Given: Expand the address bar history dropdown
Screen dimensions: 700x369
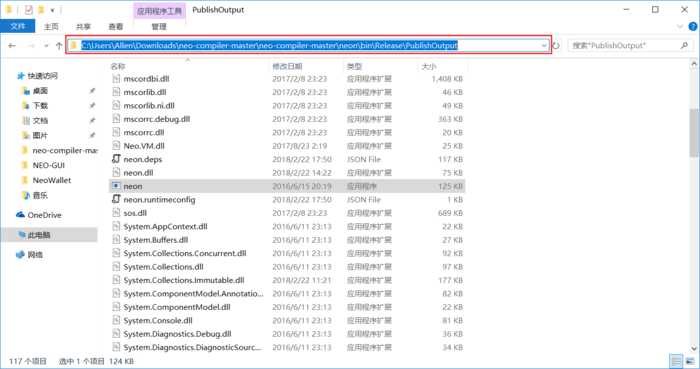Looking at the screenshot, I should coord(544,46).
